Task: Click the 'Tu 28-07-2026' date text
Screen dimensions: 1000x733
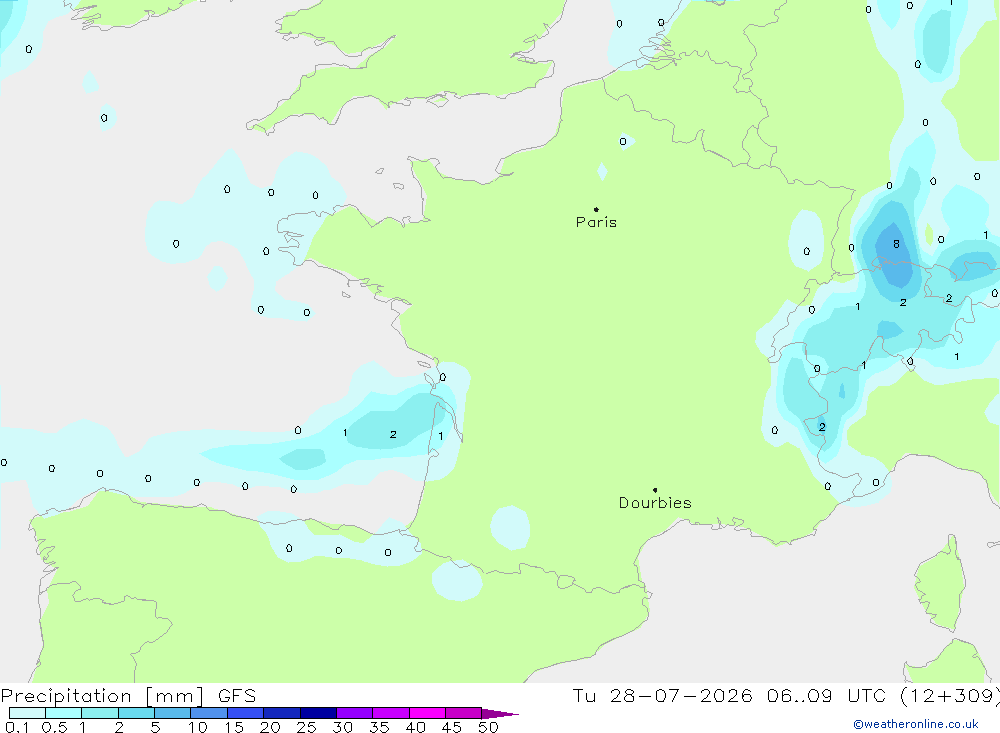Action: click(x=662, y=696)
